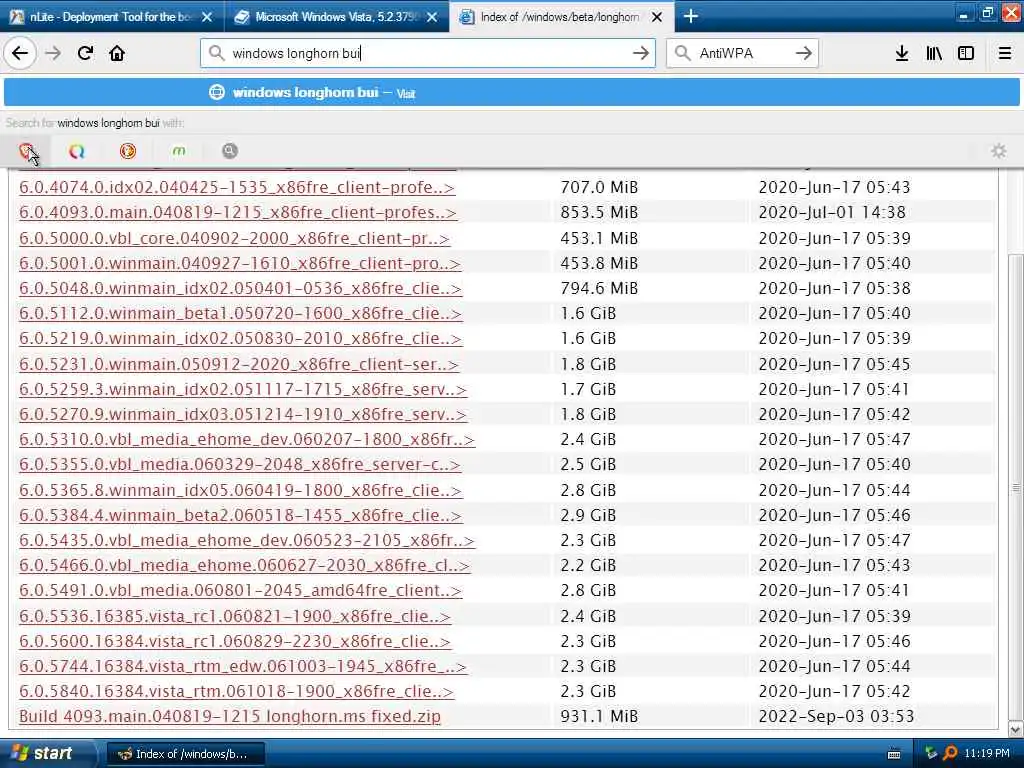Search with the first red search engine icon

[26, 151]
